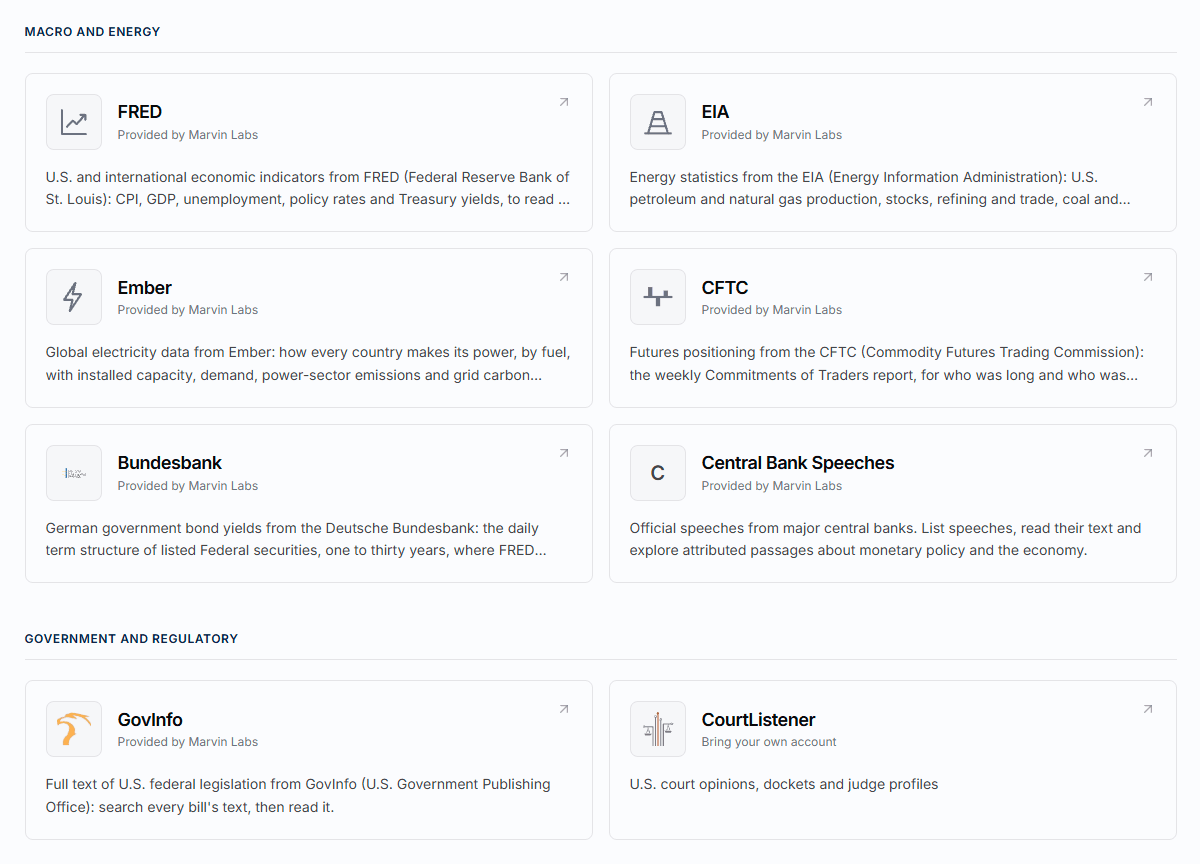Image resolution: width=1200 pixels, height=864 pixels.
Task: Select the Bundesbank card title
Action: click(x=170, y=463)
